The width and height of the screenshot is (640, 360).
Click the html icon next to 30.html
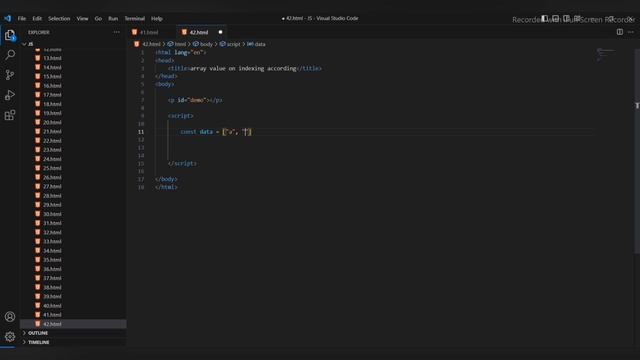(x=38, y=214)
